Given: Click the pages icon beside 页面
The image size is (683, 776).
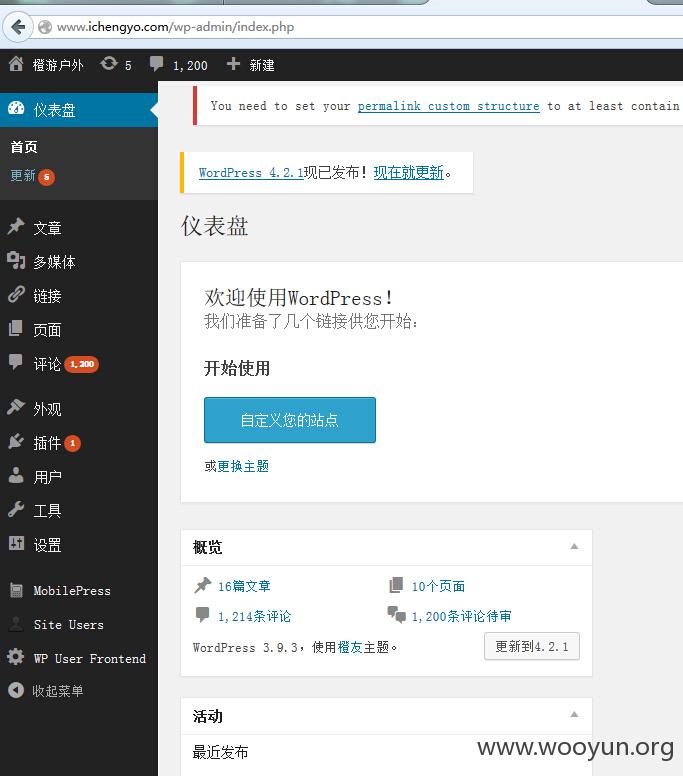Looking at the screenshot, I should point(16,328).
